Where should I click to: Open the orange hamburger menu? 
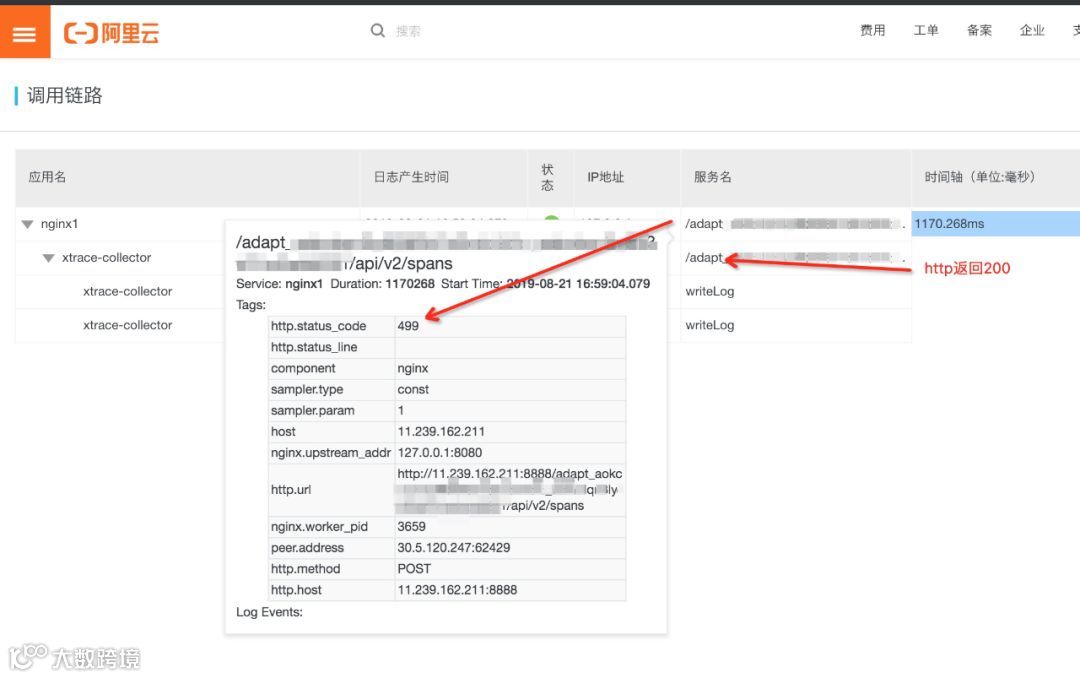tap(25, 32)
